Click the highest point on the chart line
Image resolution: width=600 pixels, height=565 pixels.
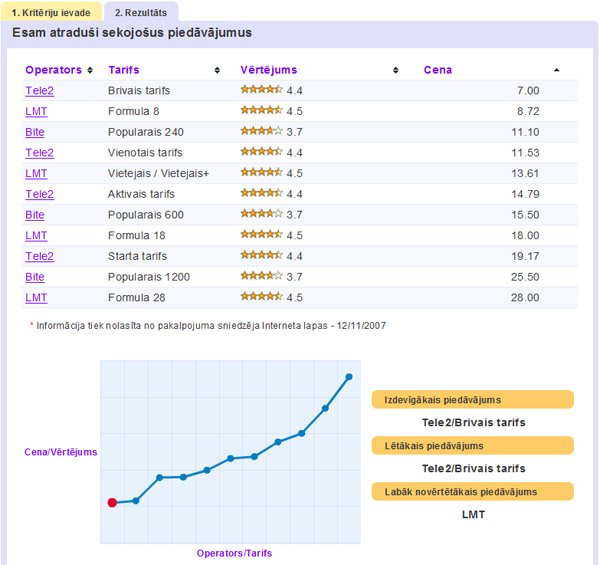(x=349, y=377)
